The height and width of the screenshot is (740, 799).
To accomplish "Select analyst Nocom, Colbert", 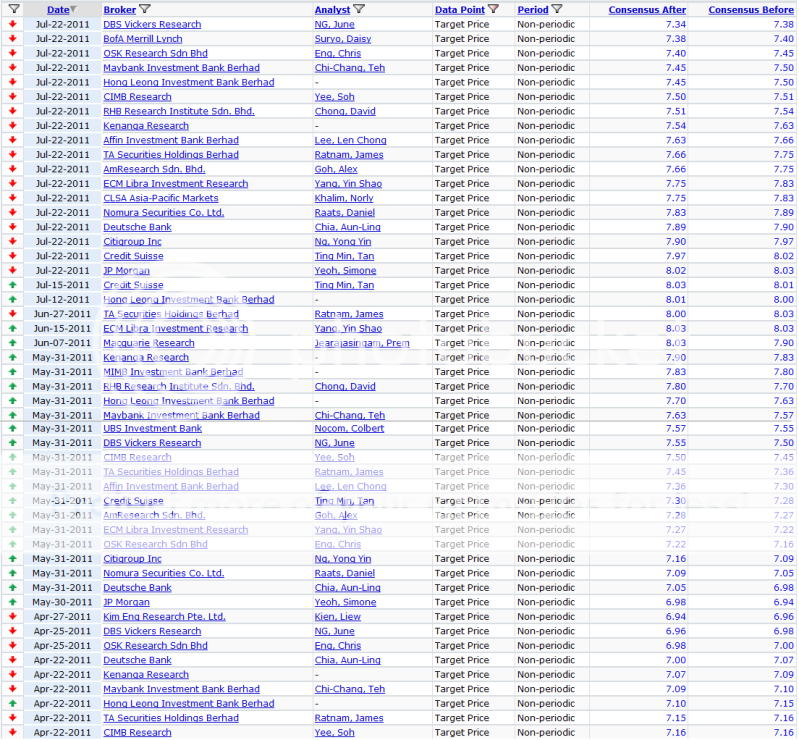I will 349,429.
